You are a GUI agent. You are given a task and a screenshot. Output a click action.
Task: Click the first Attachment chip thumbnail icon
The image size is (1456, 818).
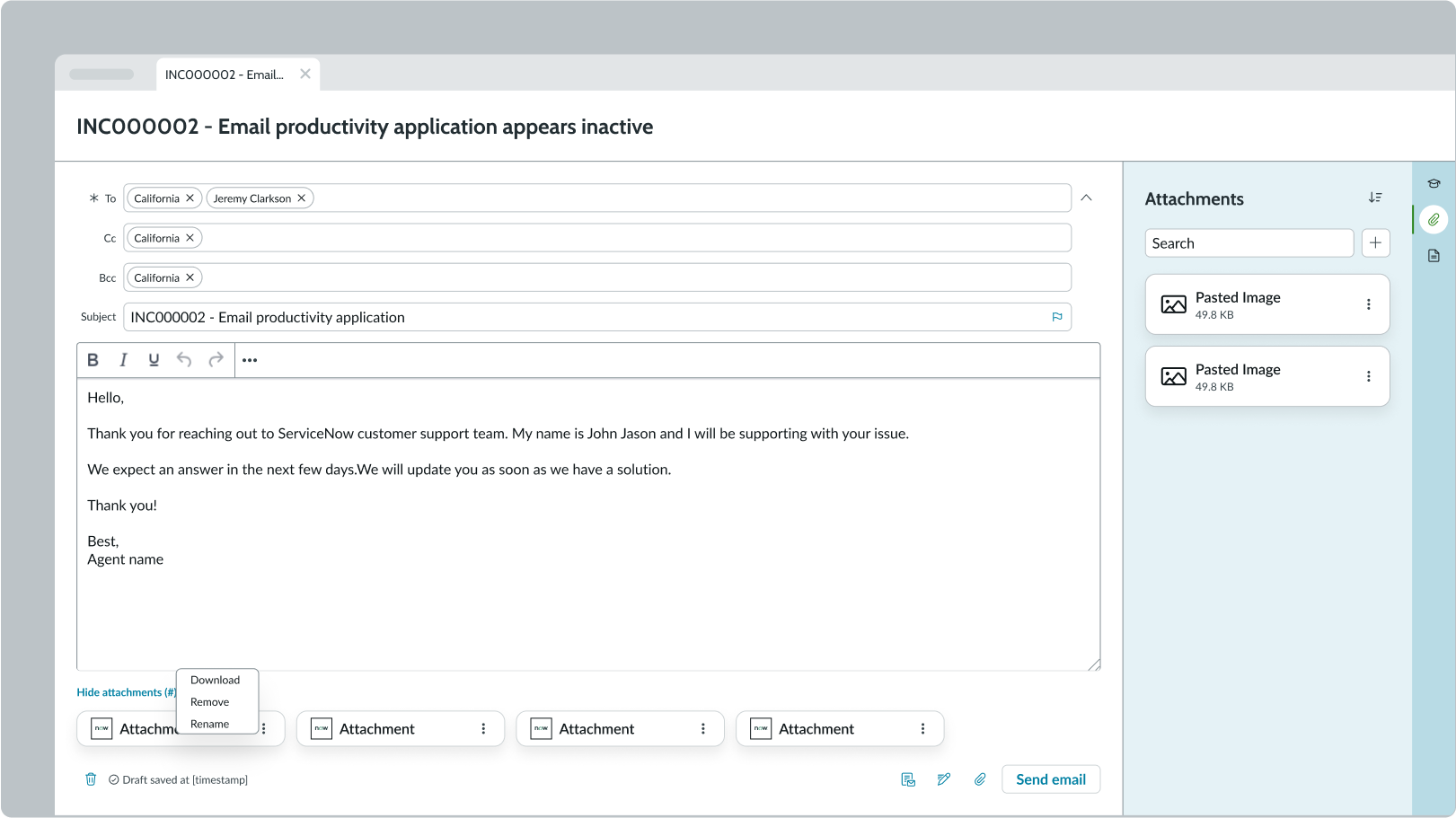point(101,729)
